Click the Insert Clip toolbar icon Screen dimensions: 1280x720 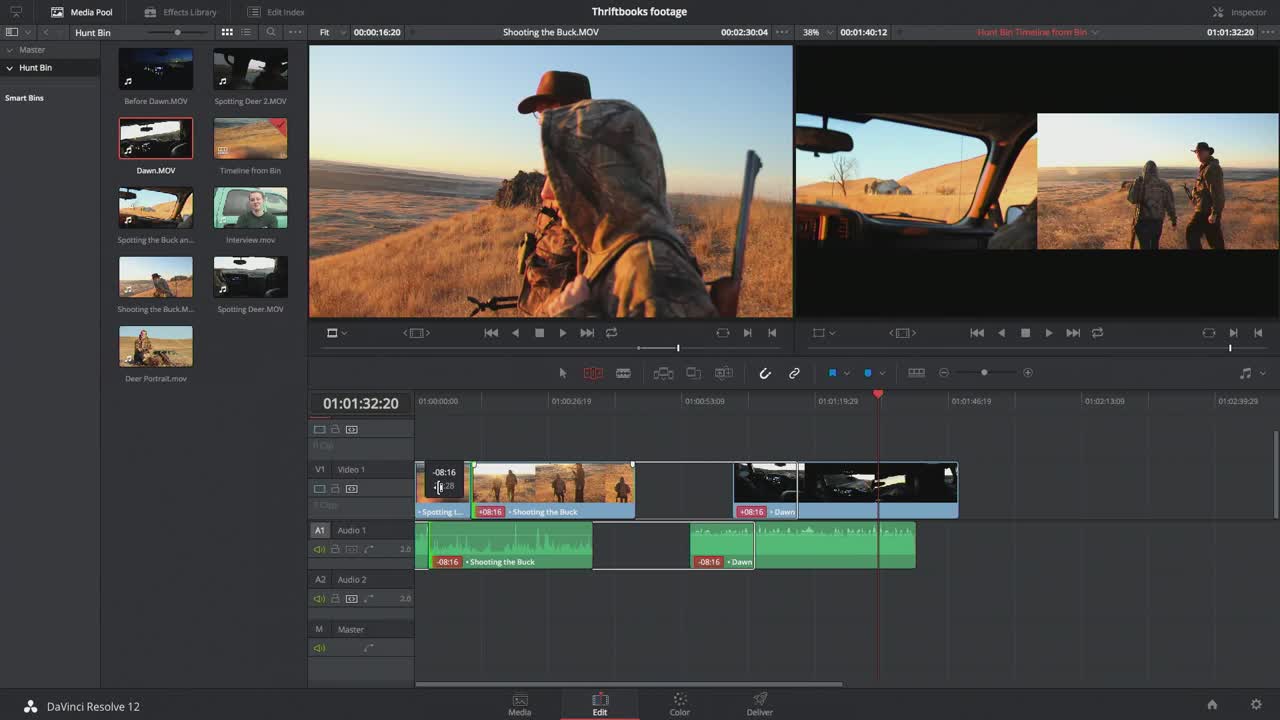pos(663,373)
